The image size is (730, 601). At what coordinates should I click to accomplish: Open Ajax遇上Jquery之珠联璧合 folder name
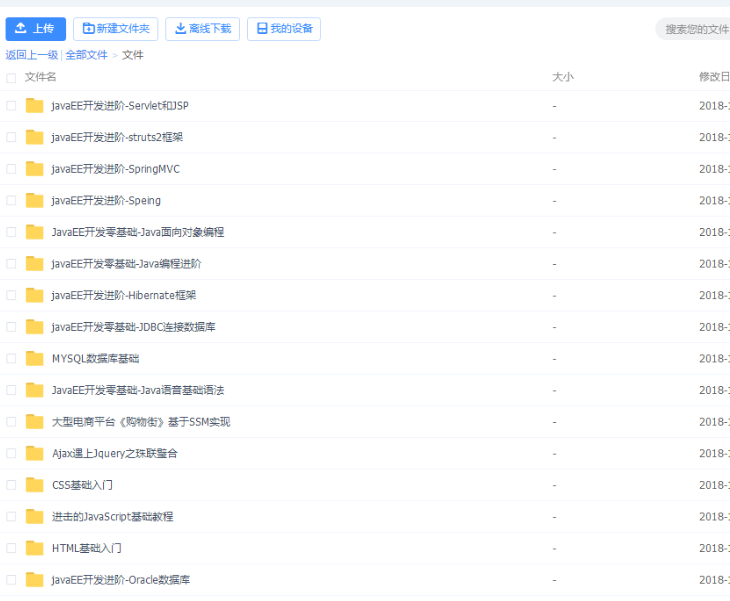tap(115, 454)
